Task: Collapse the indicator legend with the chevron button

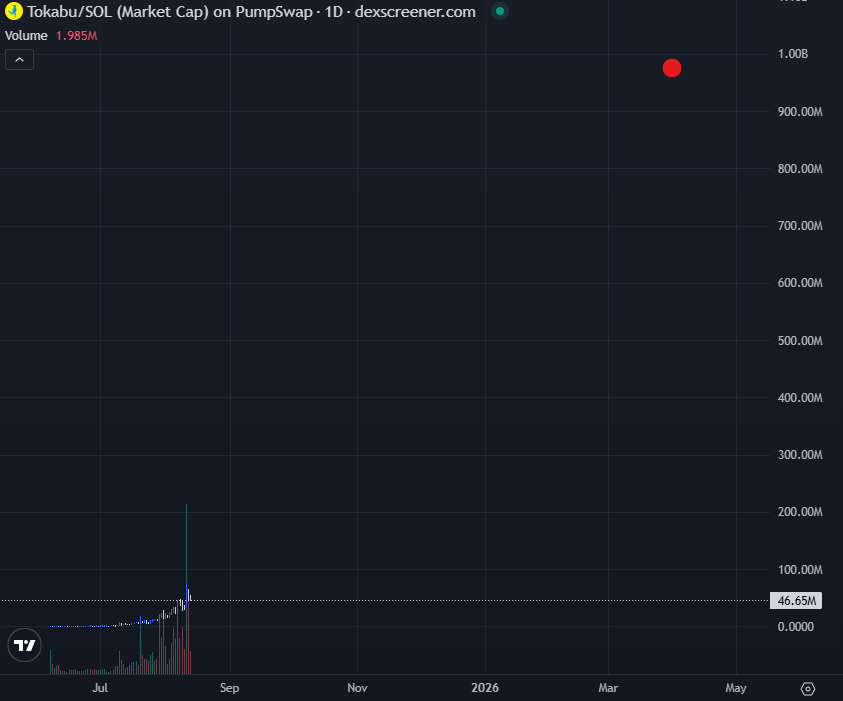Action: [x=19, y=60]
